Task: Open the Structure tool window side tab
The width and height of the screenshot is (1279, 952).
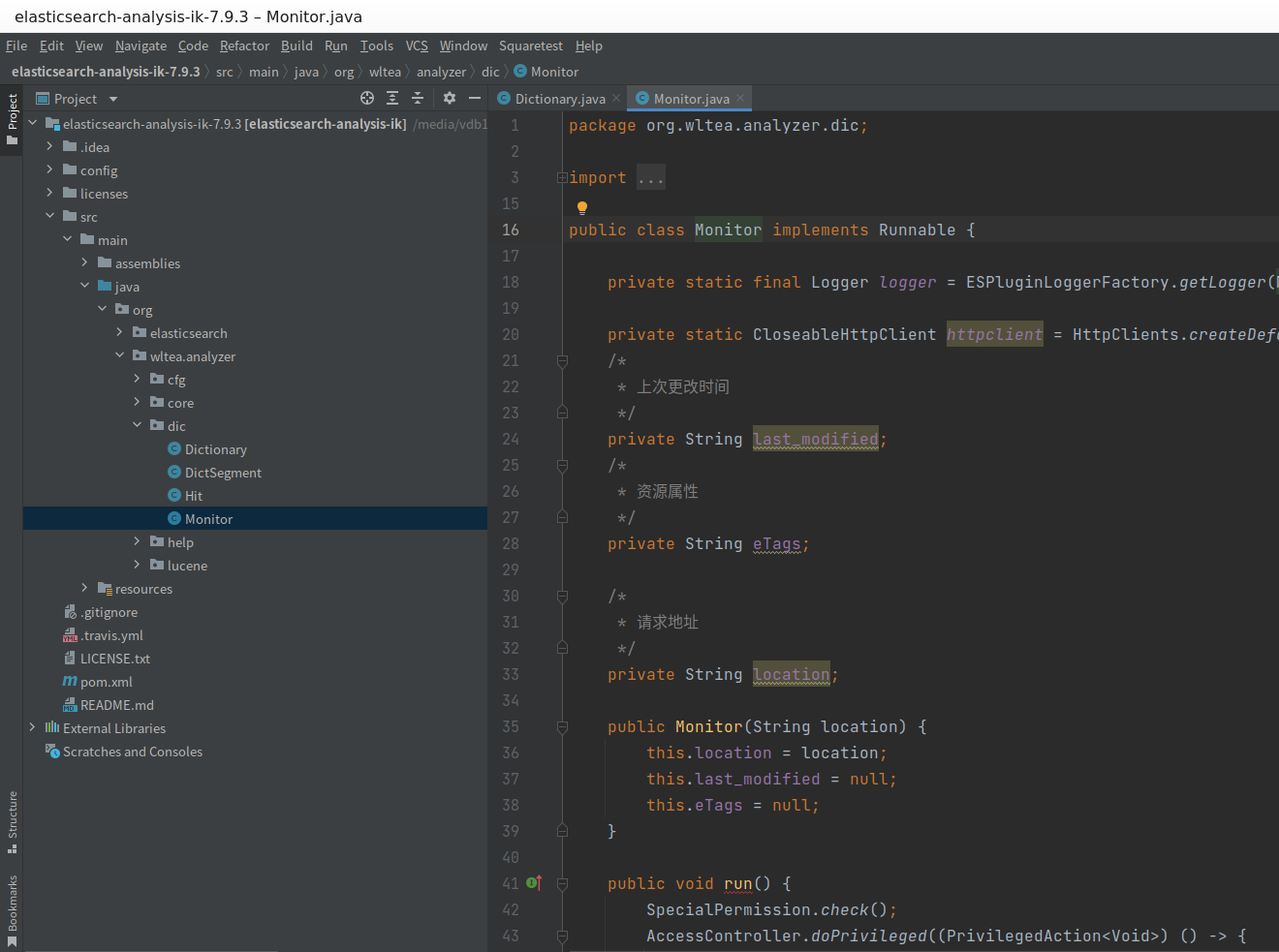Action: (12, 821)
